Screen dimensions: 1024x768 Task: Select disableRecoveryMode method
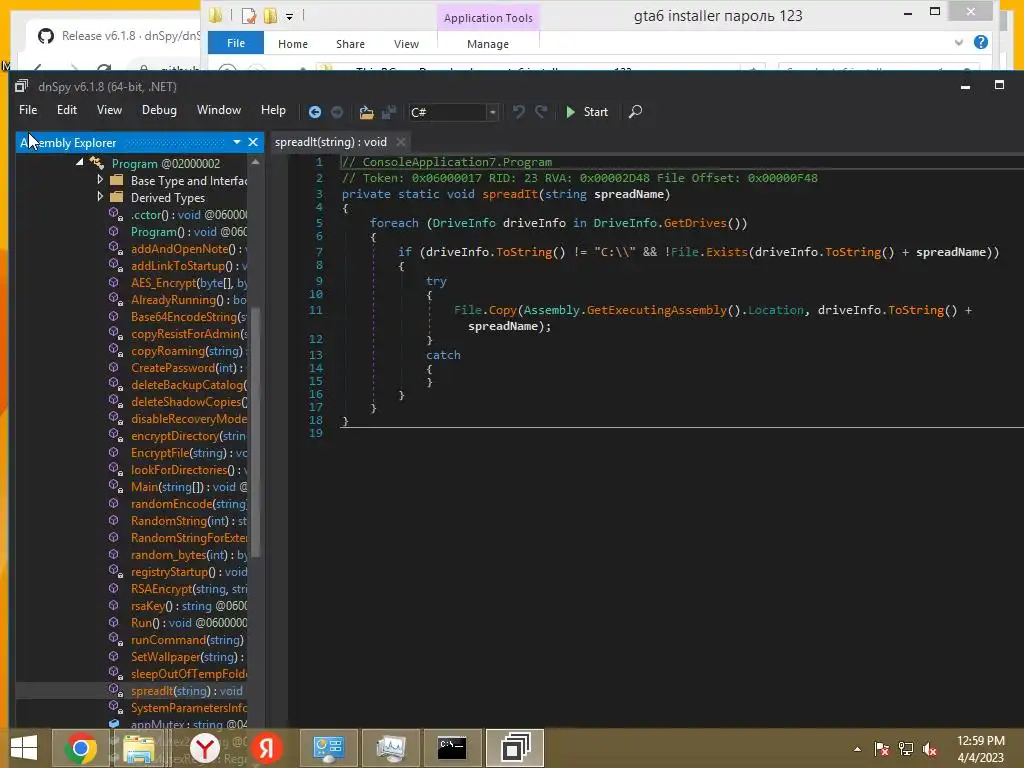click(189, 419)
